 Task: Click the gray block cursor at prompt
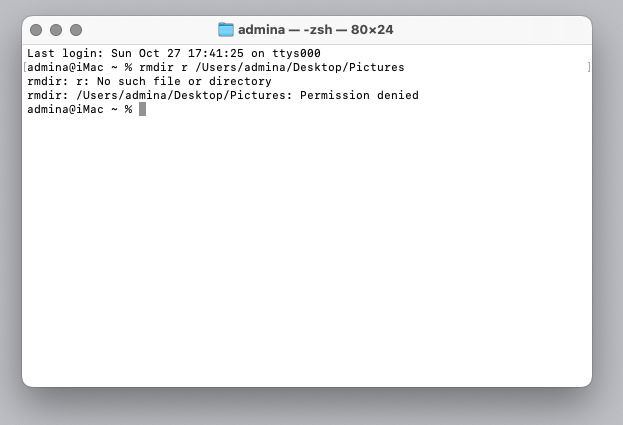click(x=142, y=109)
